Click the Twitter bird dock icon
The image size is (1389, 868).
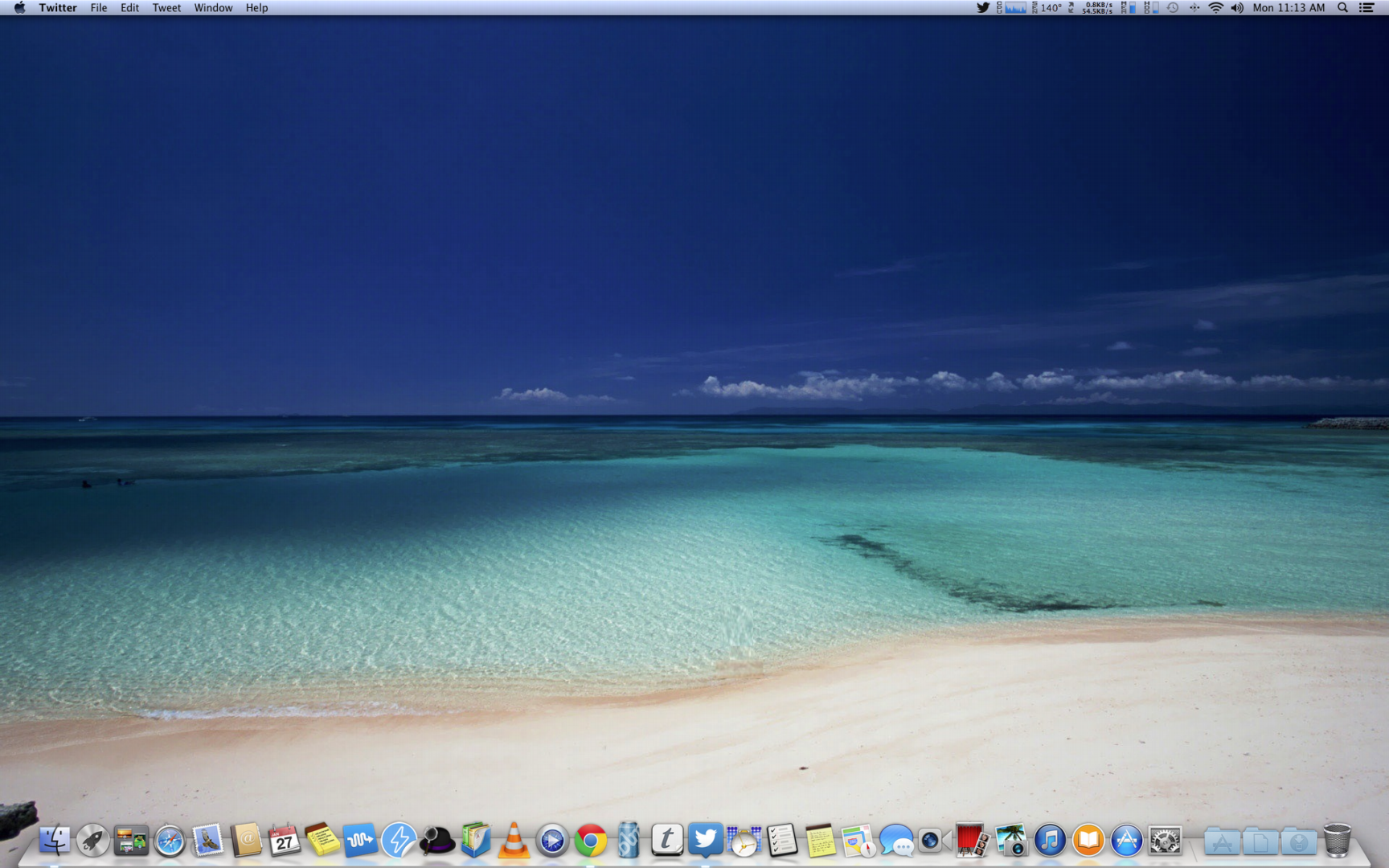[705, 840]
